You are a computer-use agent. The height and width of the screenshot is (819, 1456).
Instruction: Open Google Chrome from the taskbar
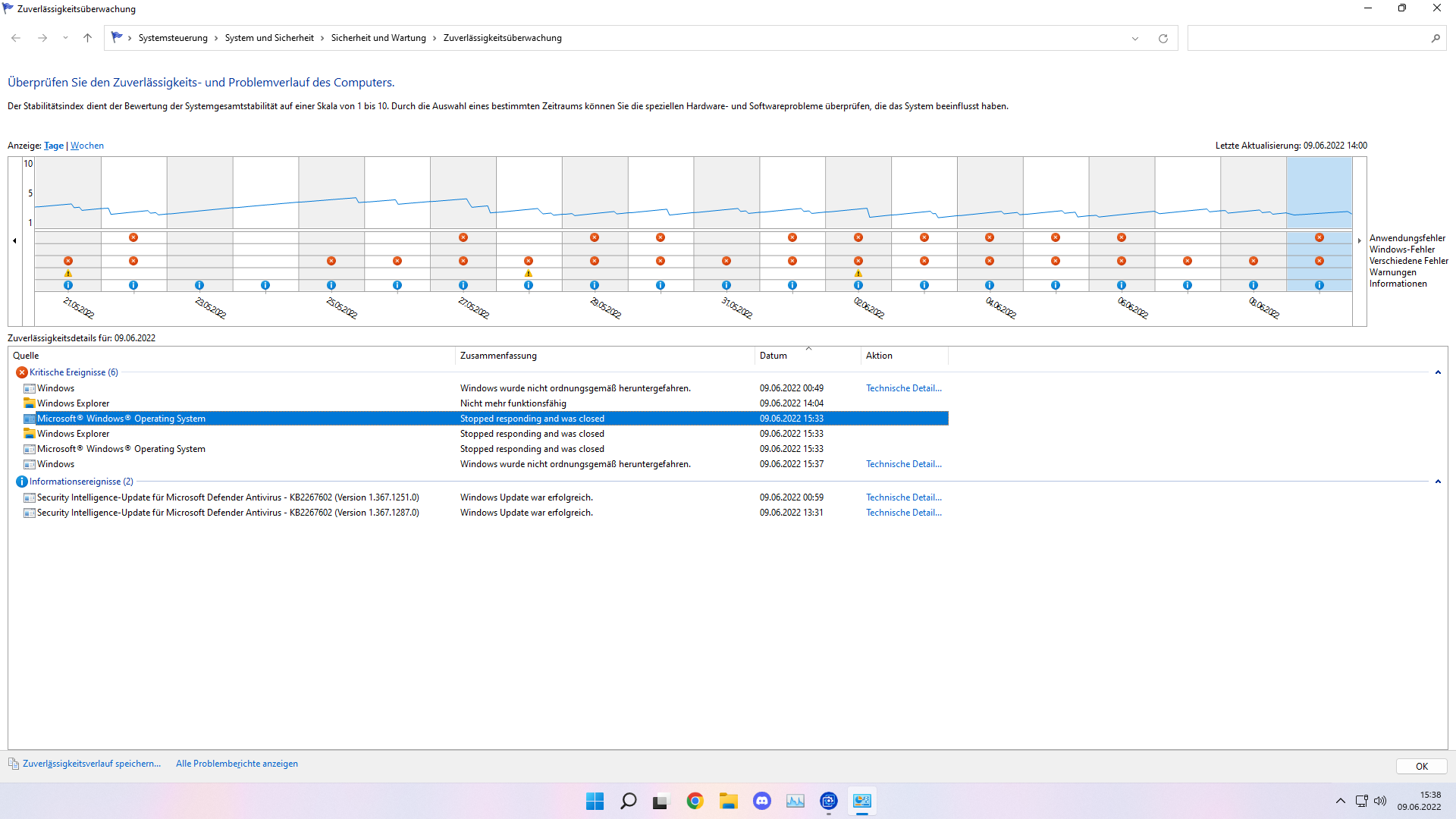[x=695, y=801]
